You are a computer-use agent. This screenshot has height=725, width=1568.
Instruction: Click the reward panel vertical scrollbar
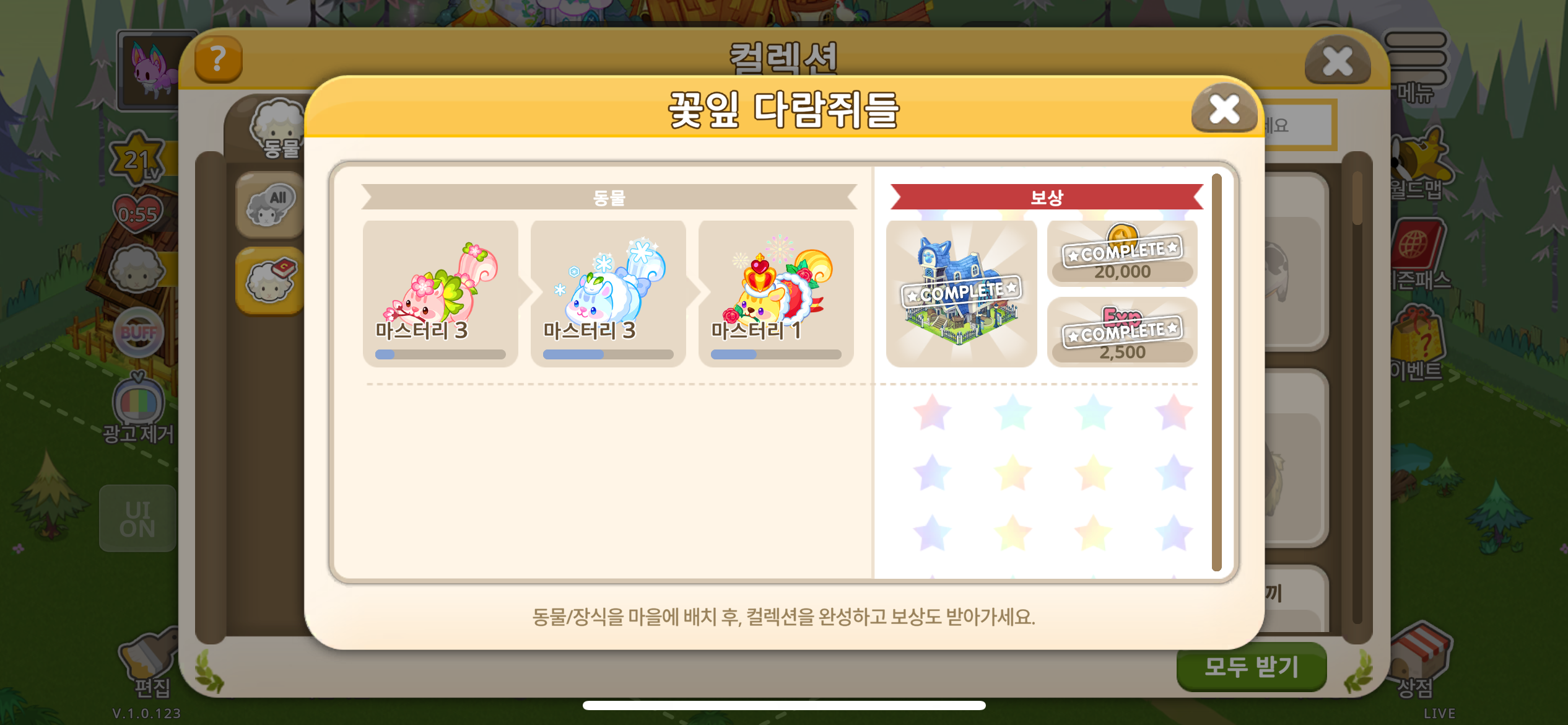1216,372
